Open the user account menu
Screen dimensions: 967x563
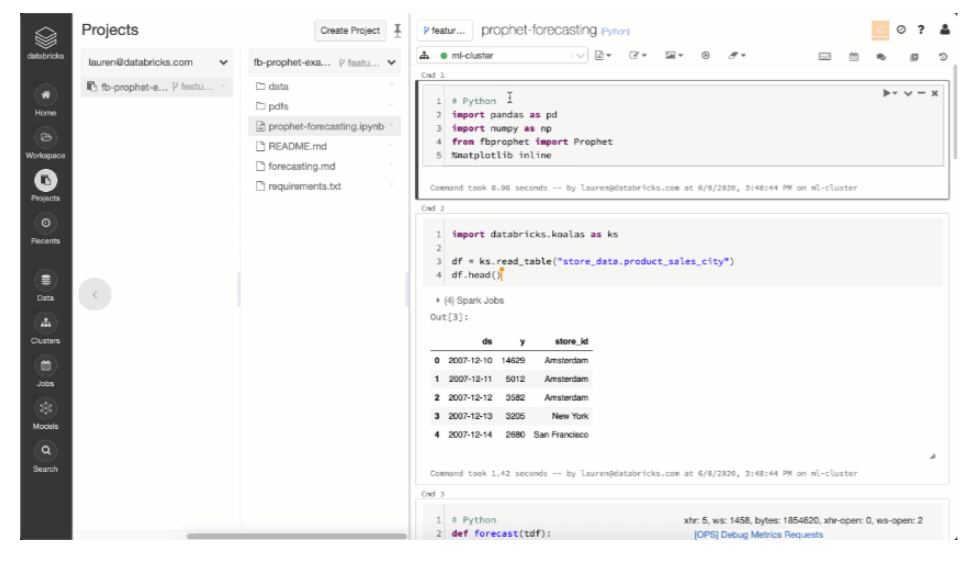pos(944,30)
